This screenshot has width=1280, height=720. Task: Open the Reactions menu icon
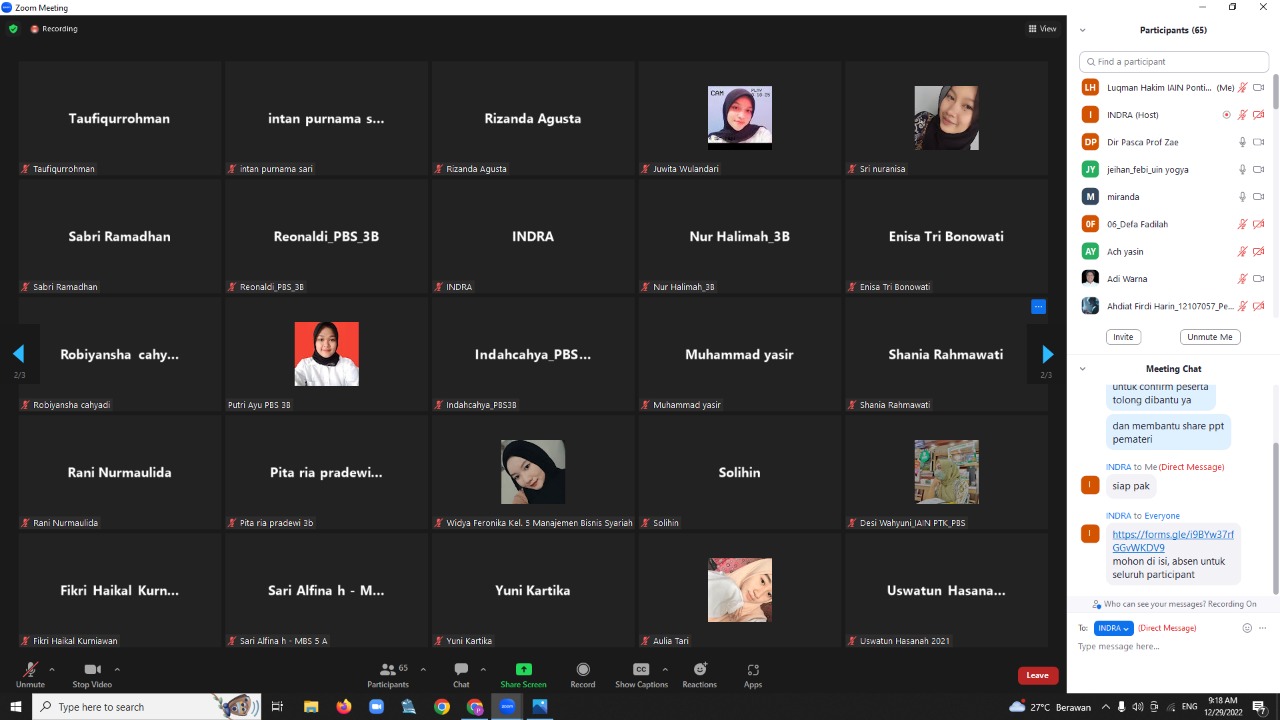point(700,670)
